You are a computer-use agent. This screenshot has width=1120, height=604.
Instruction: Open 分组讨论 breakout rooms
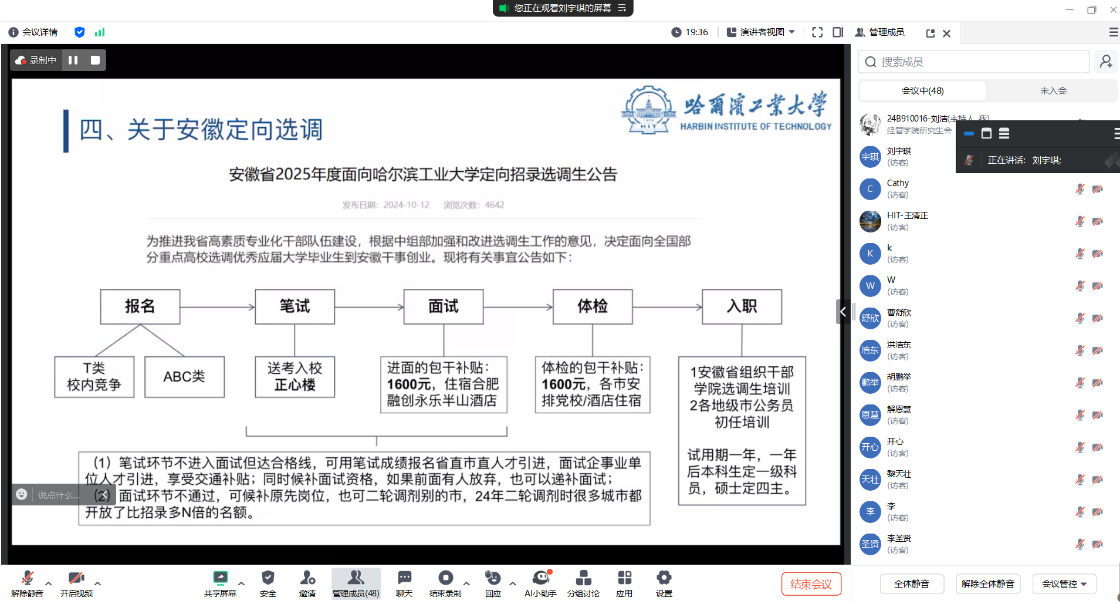coord(583,582)
